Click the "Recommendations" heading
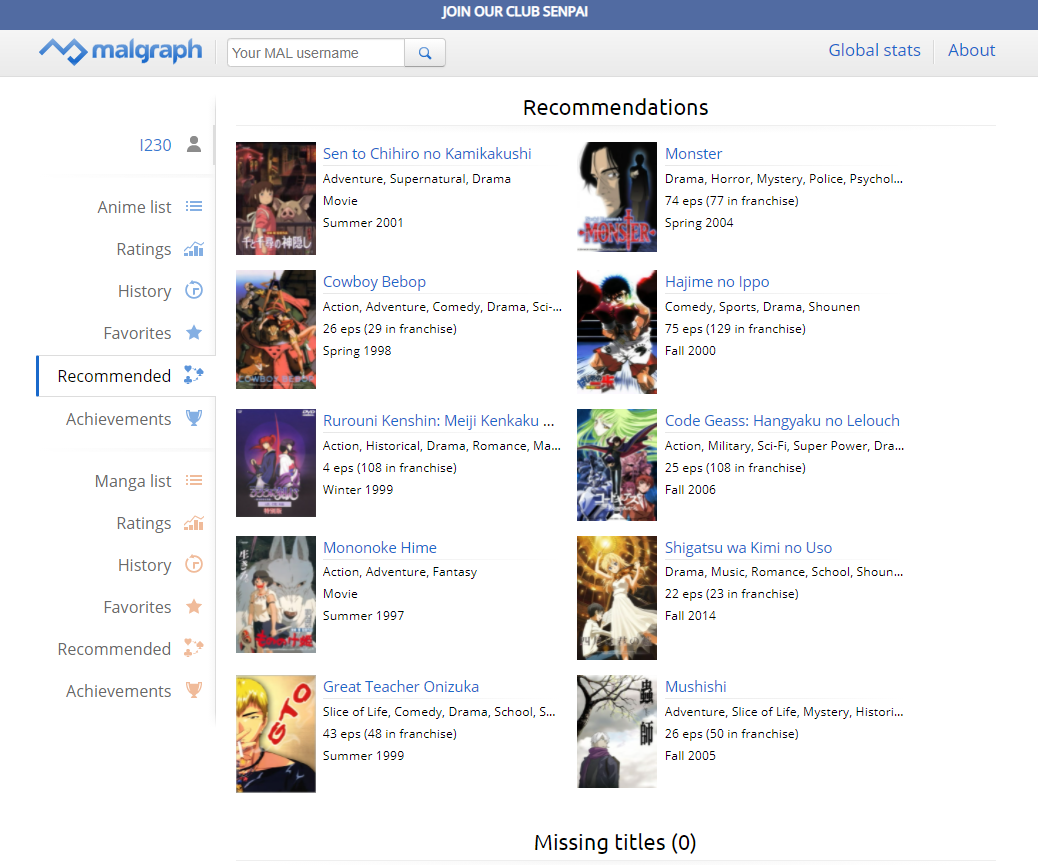The image size is (1038, 865). (616, 107)
